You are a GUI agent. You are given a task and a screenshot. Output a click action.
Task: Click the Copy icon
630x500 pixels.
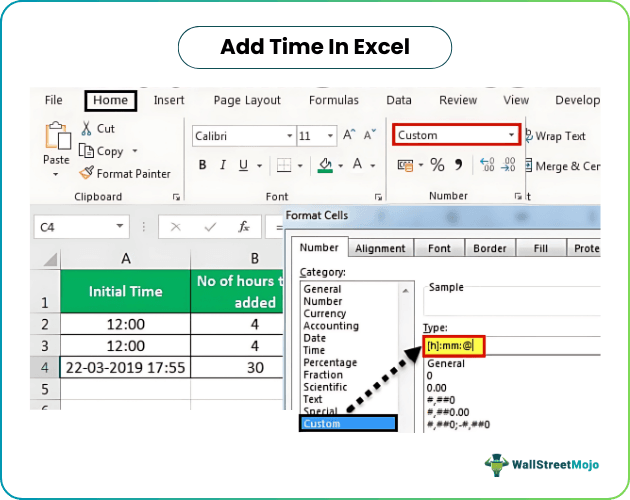click(86, 151)
